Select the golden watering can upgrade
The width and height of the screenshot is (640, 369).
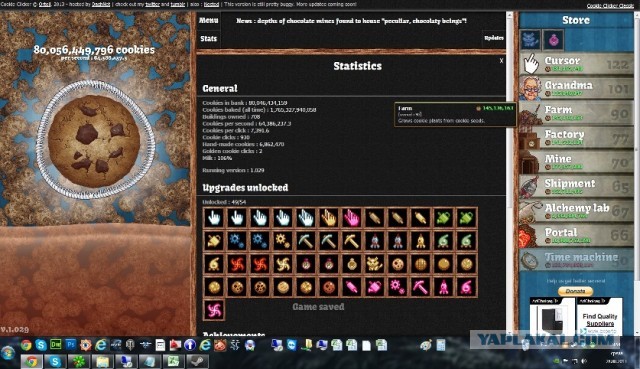coord(214,241)
